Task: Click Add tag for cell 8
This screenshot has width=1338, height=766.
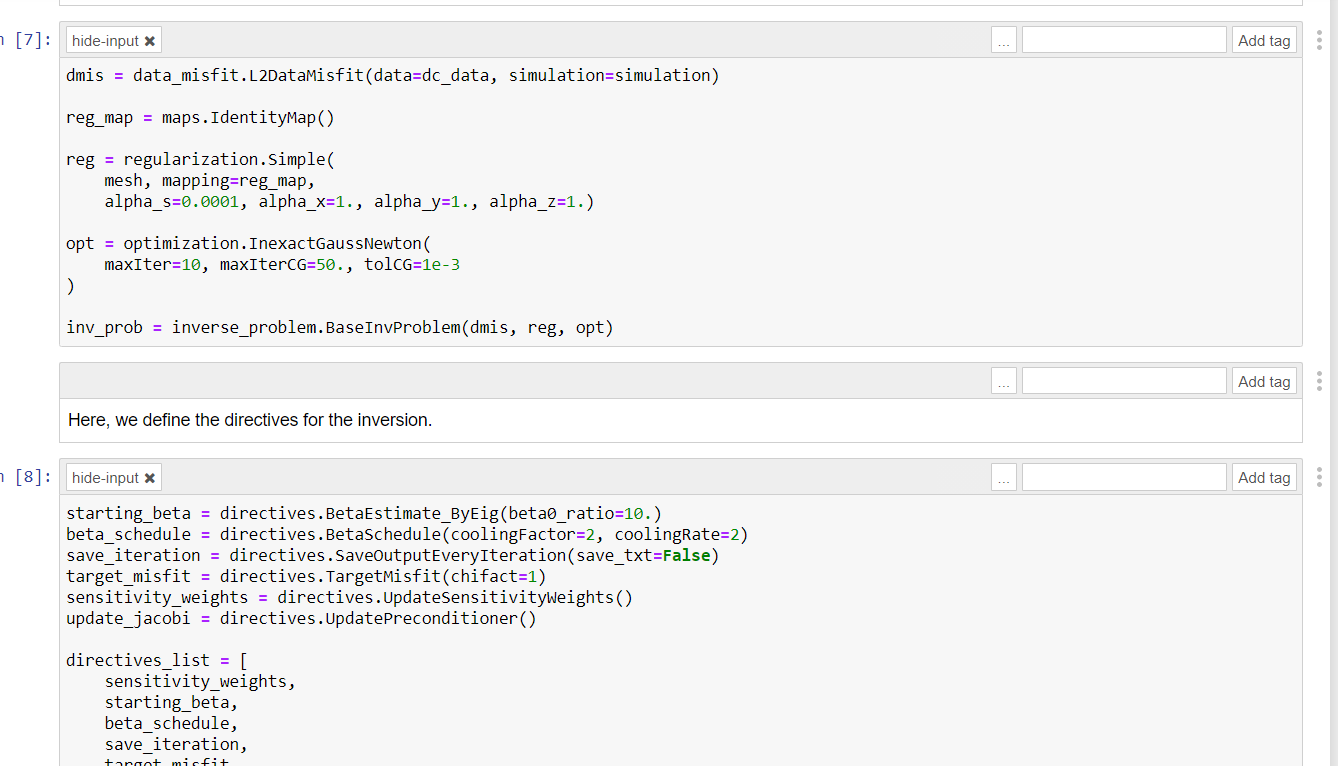Action: point(1264,478)
